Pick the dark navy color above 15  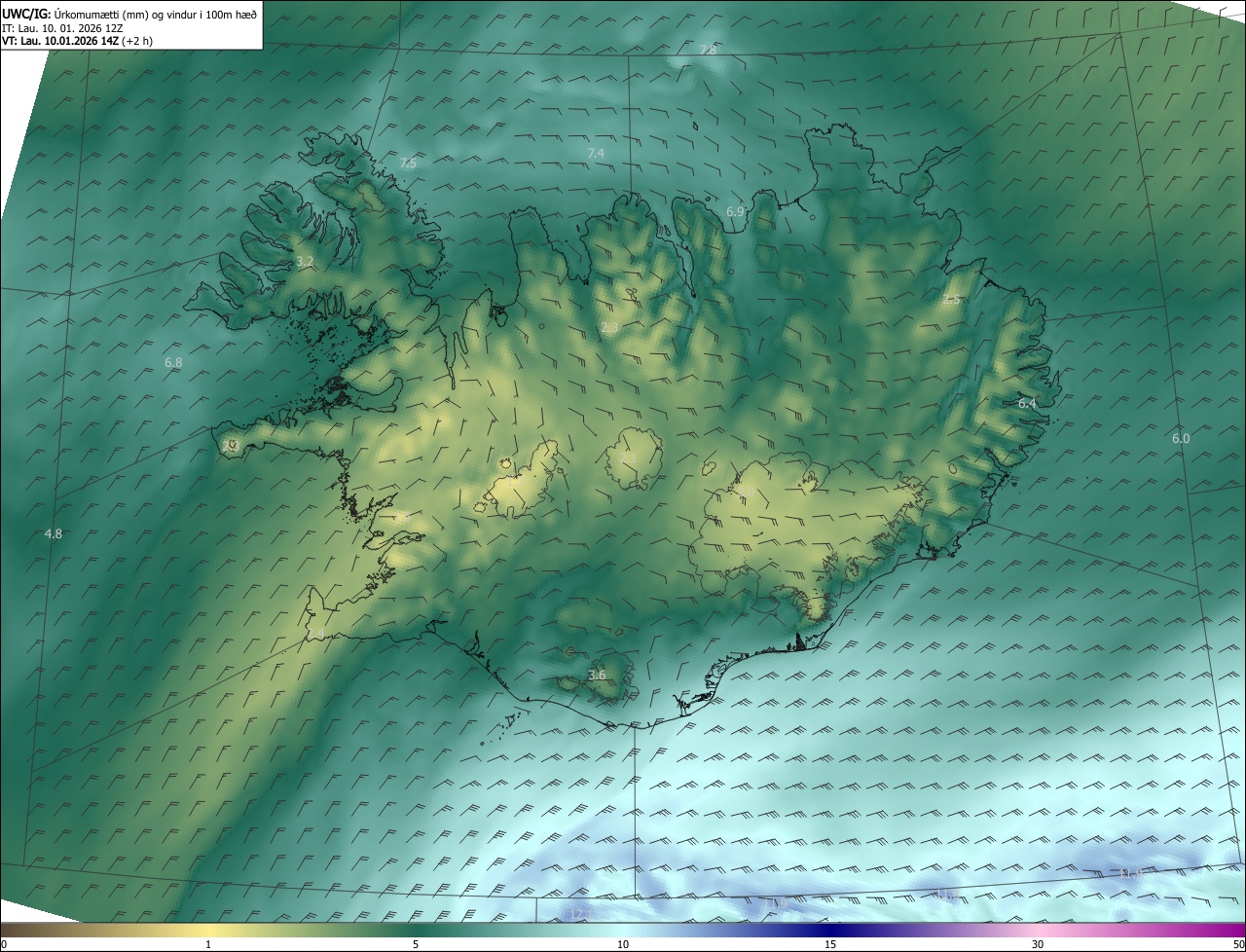830,931
